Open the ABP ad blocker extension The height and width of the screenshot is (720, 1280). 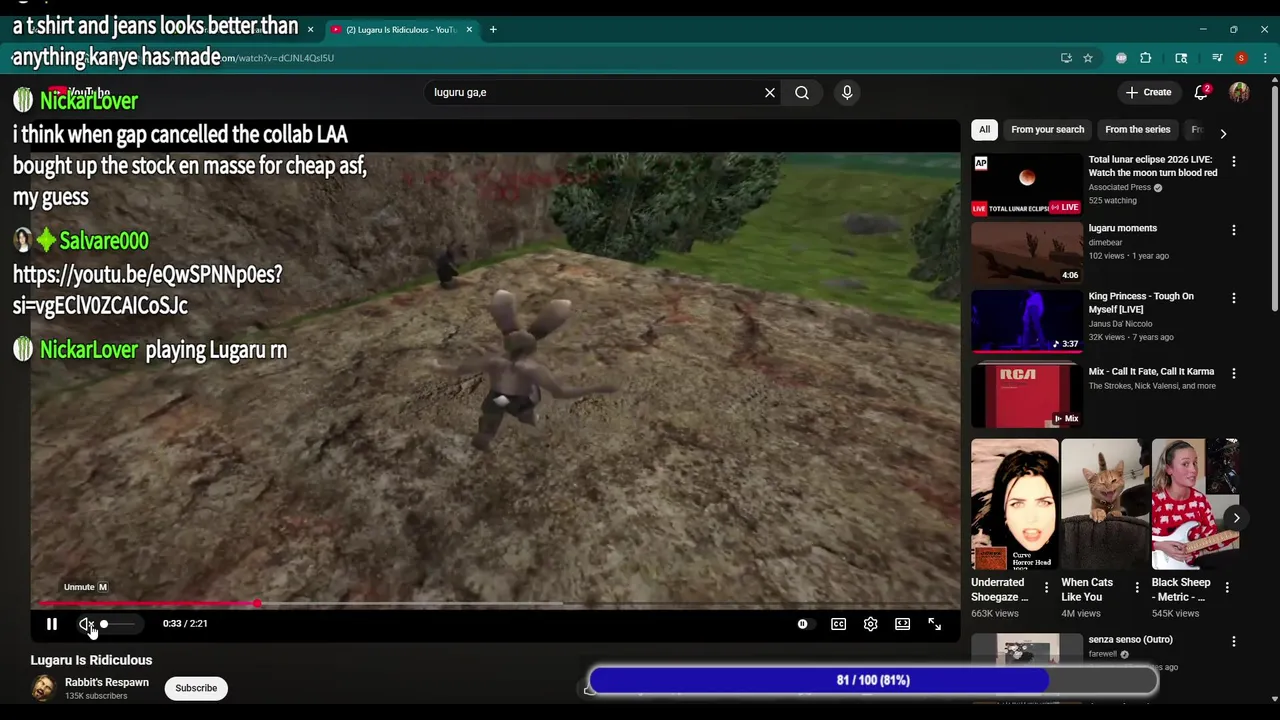pos(1121,58)
